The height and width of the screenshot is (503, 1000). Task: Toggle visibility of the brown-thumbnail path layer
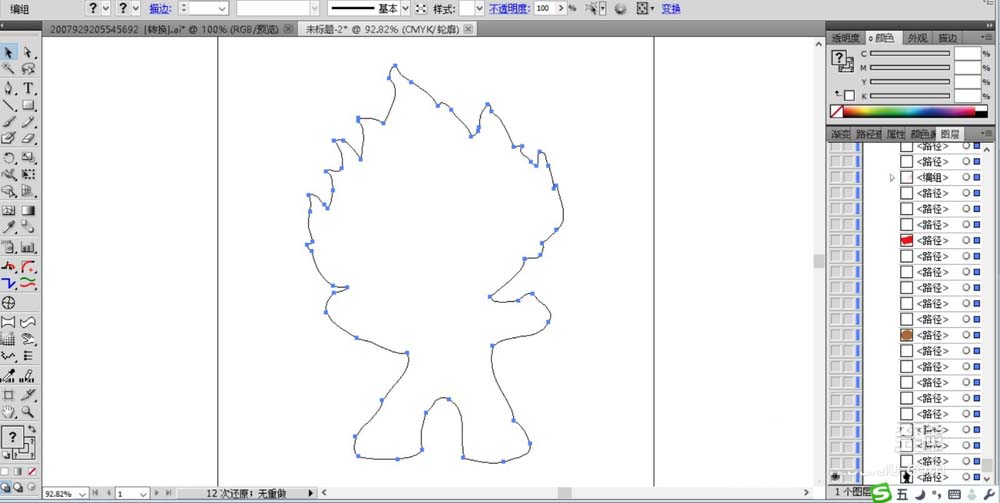click(x=835, y=335)
